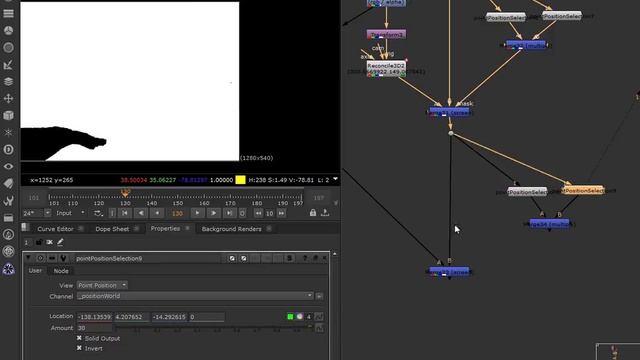
Task: Click the pencil edit icon in Properties toolbar
Action: pyautogui.click(x=60, y=242)
